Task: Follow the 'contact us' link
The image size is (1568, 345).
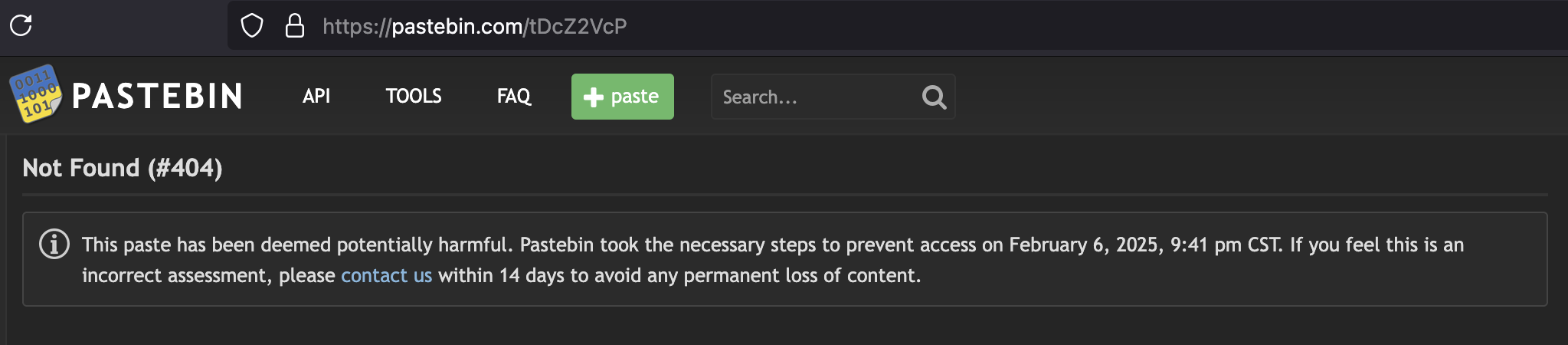Action: pos(387,275)
